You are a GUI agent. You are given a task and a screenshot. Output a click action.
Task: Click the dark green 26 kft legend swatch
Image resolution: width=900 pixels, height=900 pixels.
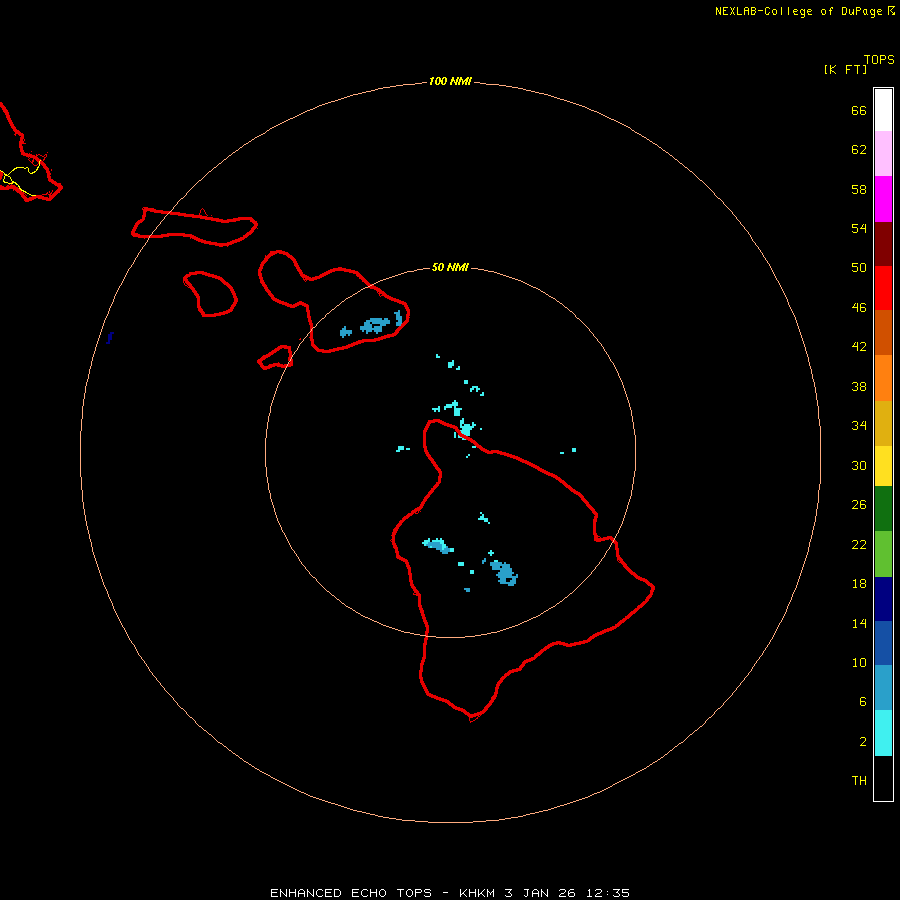click(883, 509)
